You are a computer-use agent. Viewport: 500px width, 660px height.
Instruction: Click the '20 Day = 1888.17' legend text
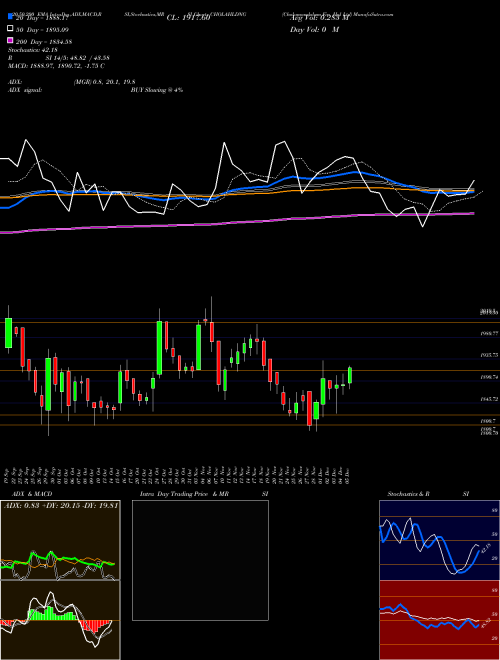42,18
